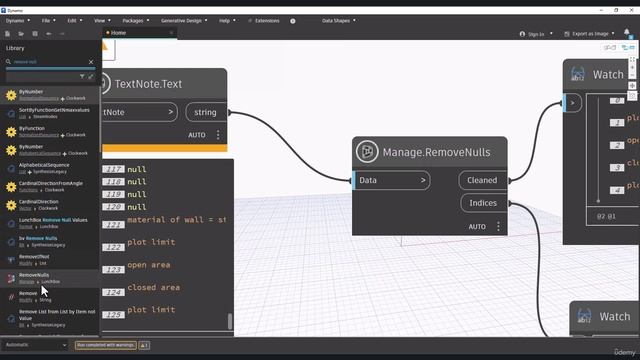Click the Indices output port
640x360 pixels.
(483, 203)
